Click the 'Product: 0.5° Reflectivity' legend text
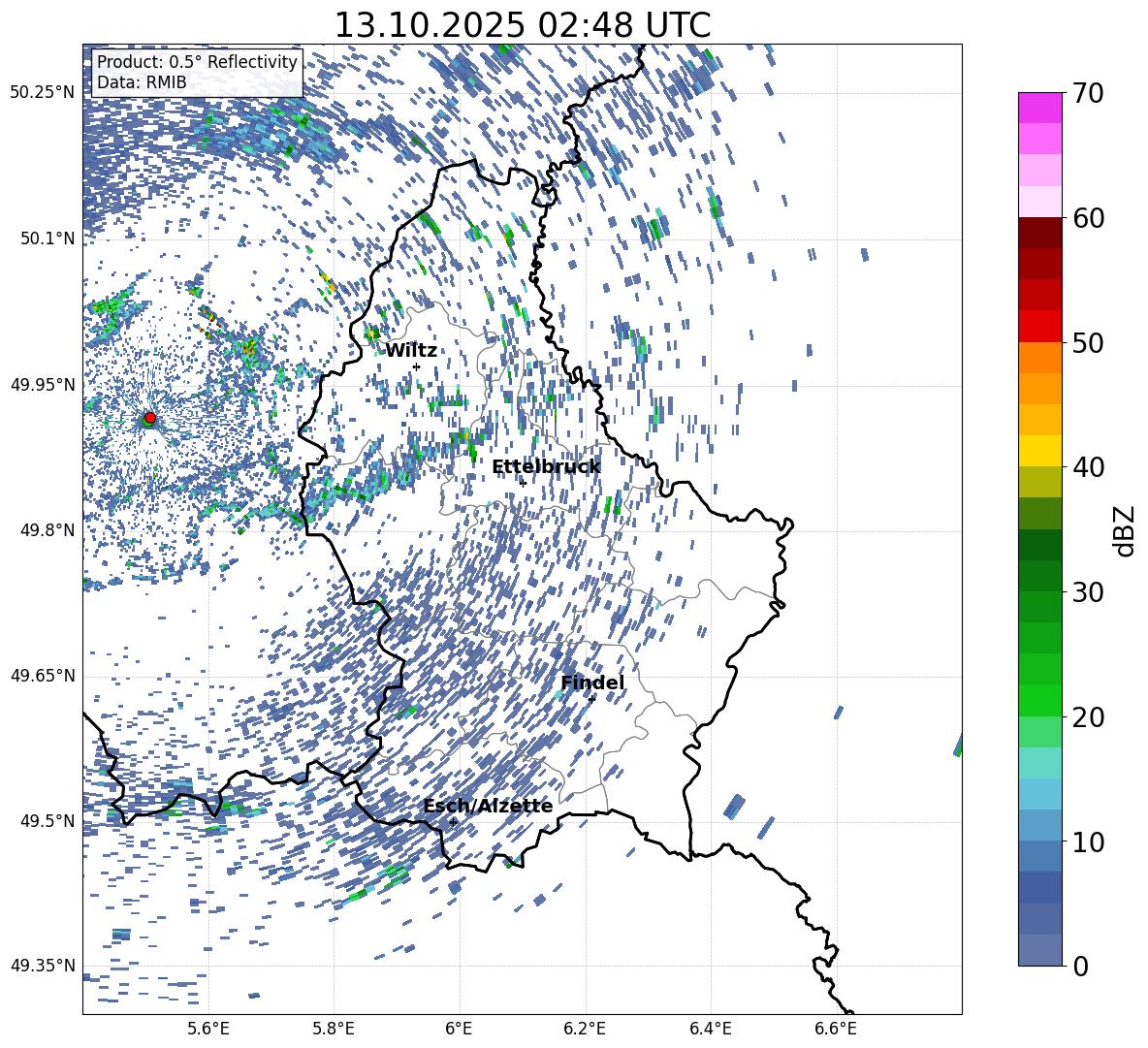The image size is (1148, 1048). click(x=197, y=62)
